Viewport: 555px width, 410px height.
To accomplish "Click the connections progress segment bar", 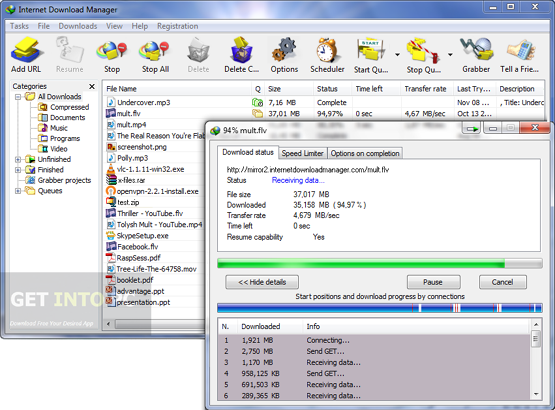I will 379,308.
